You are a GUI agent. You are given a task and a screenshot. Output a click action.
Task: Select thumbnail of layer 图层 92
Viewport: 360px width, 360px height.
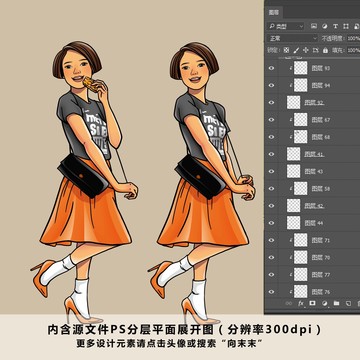[294, 102]
